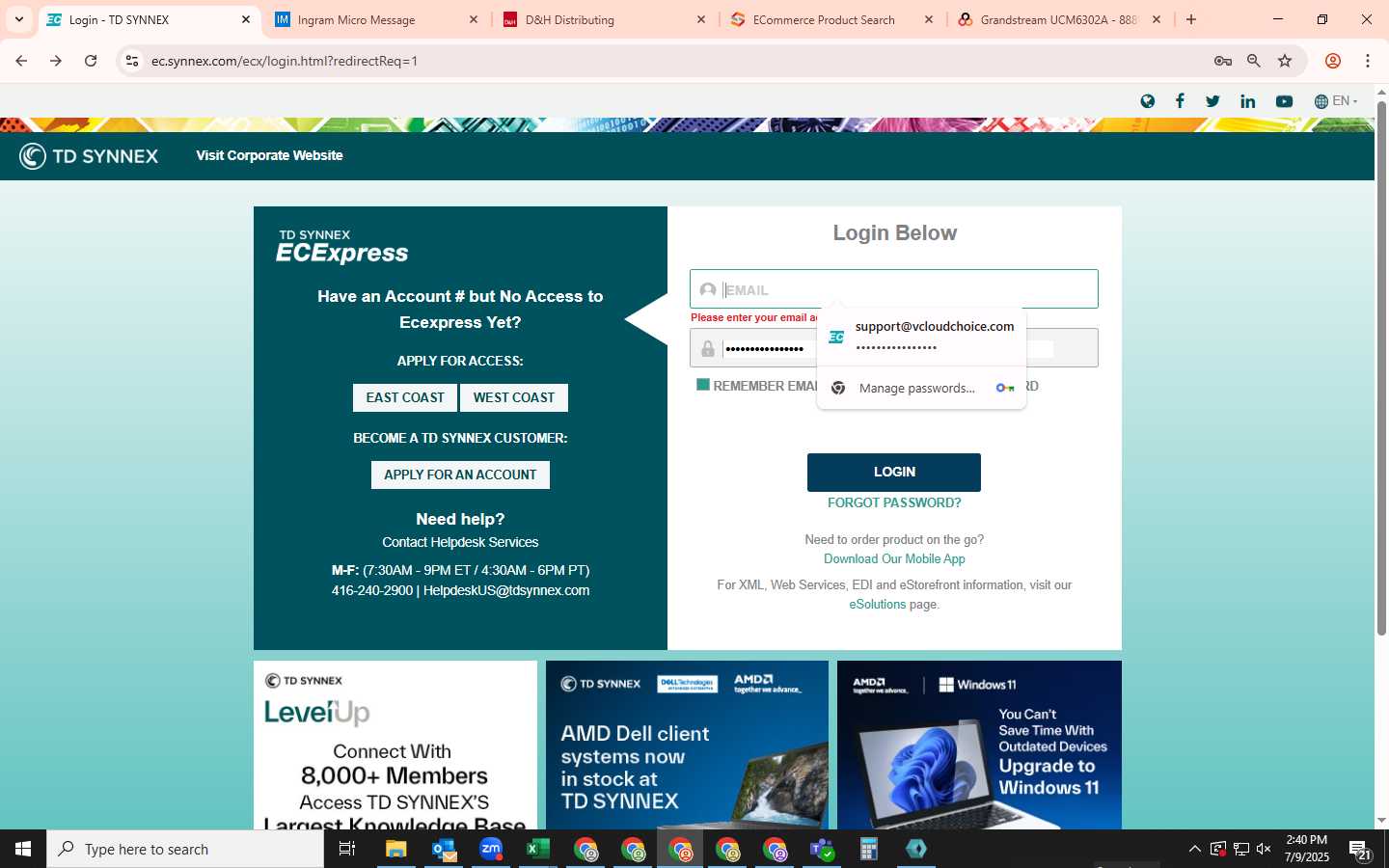This screenshot has width=1389, height=868.
Task: Open the Chrome three-dot menu
Action: click(1368, 61)
